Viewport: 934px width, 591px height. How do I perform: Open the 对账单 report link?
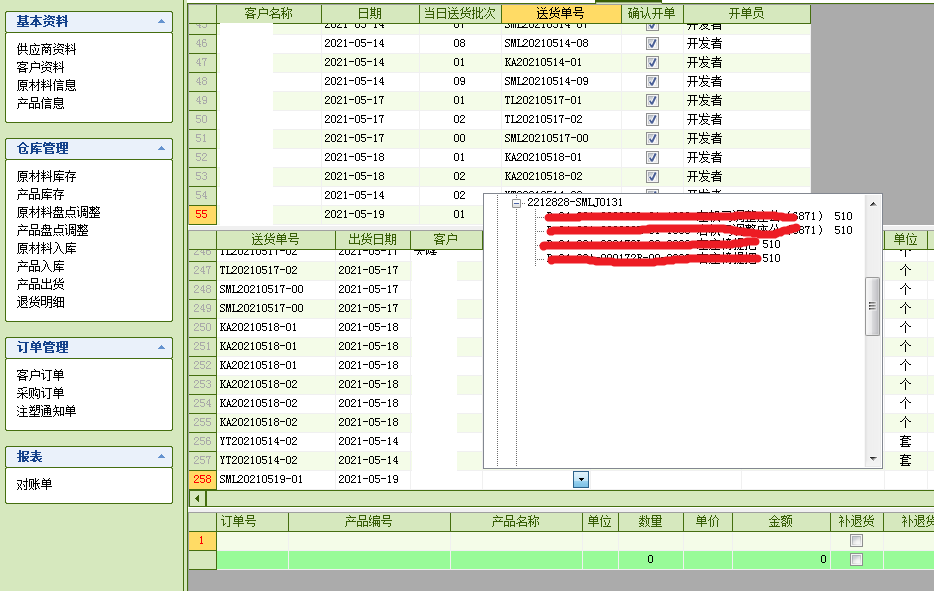34,484
